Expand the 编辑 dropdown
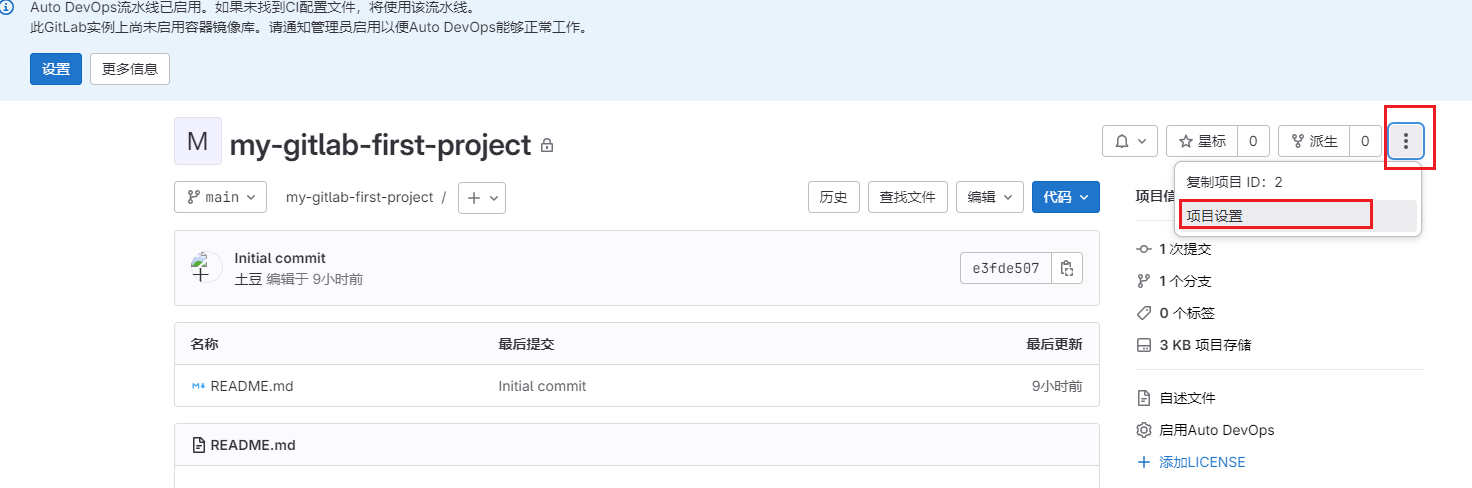The height and width of the screenshot is (488, 1472). pos(989,197)
